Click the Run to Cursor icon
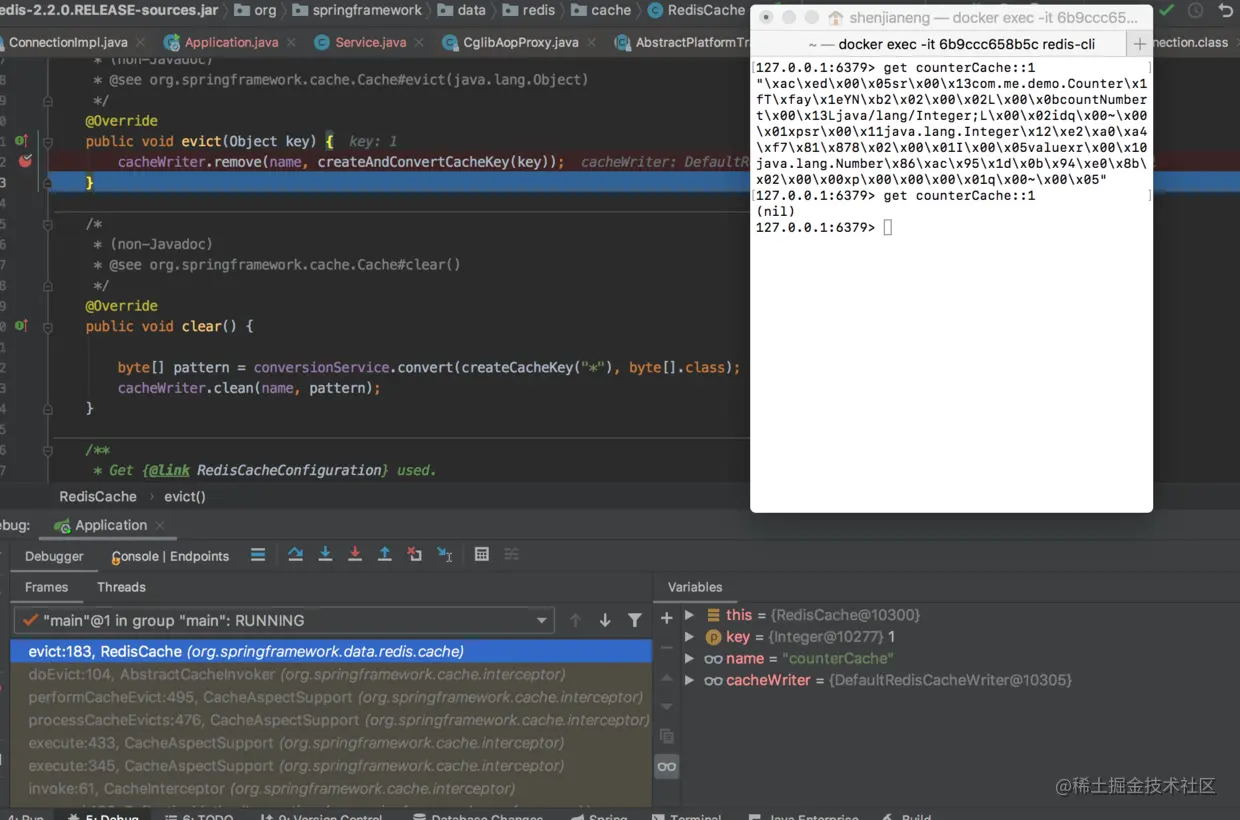The width and height of the screenshot is (1240, 820). 445,554
